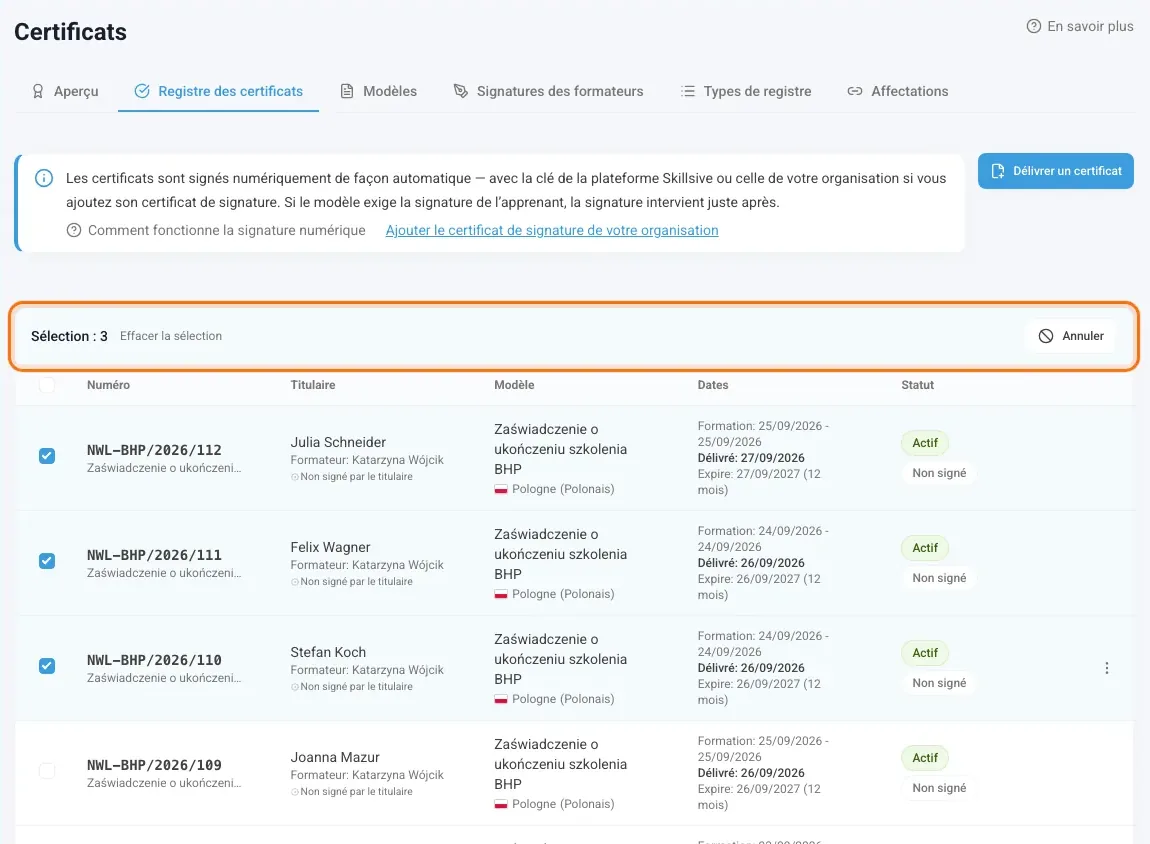Switch to the Aperçu tab

(x=65, y=91)
